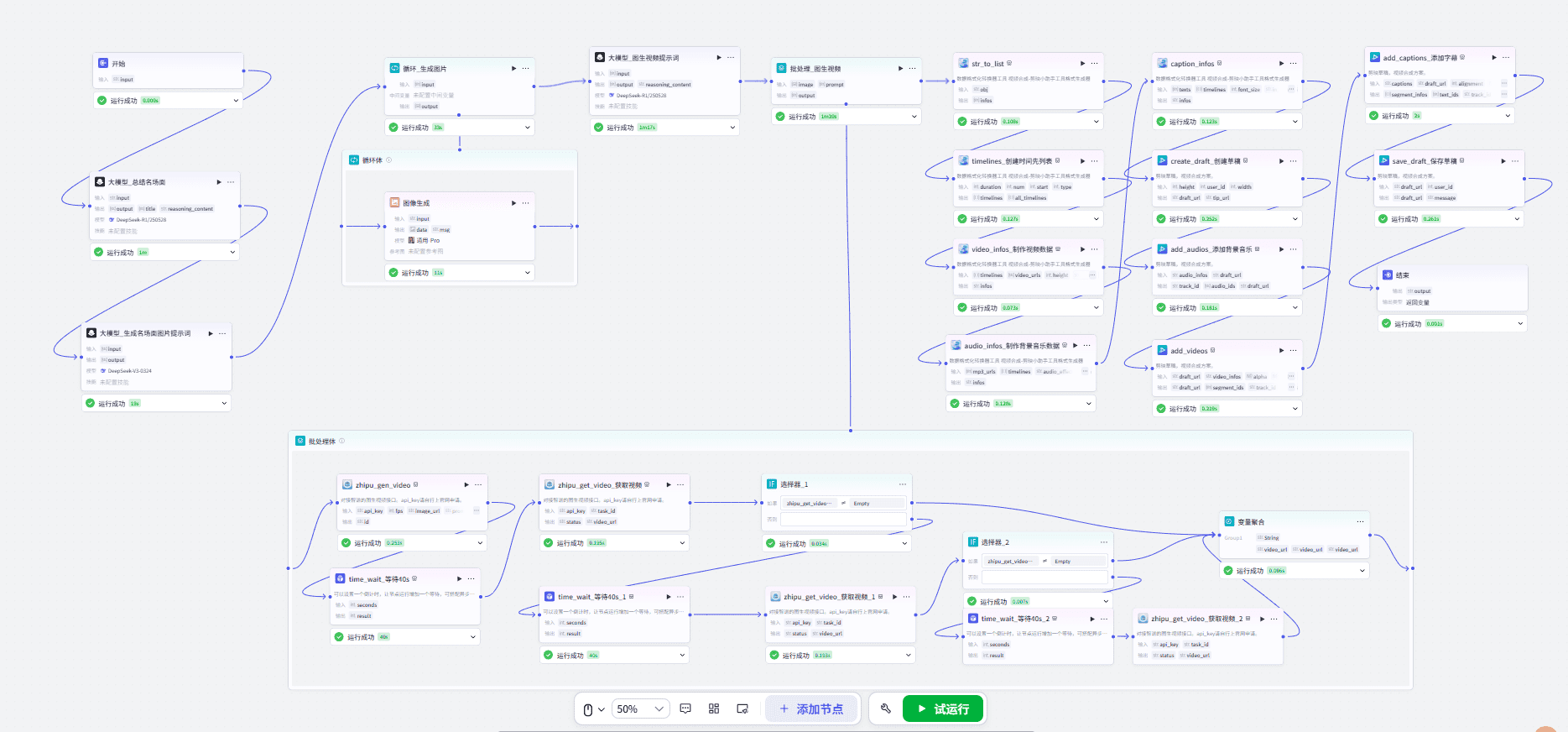Image resolution: width=1568 pixels, height=732 pixels.
Task: Click the info icon beside 循环体 label
Action: (388, 160)
